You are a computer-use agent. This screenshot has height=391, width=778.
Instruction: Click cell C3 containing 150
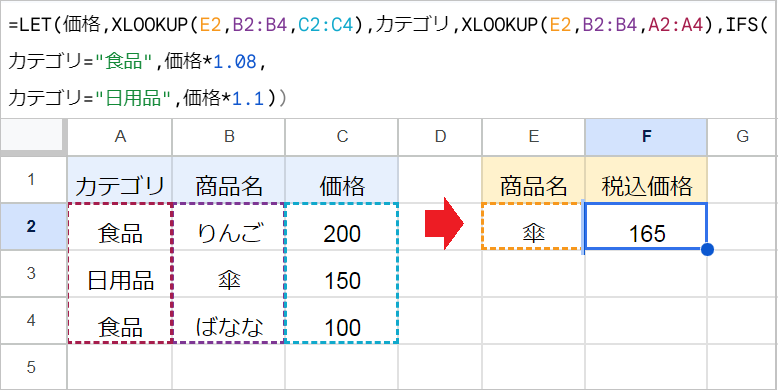(x=341, y=273)
